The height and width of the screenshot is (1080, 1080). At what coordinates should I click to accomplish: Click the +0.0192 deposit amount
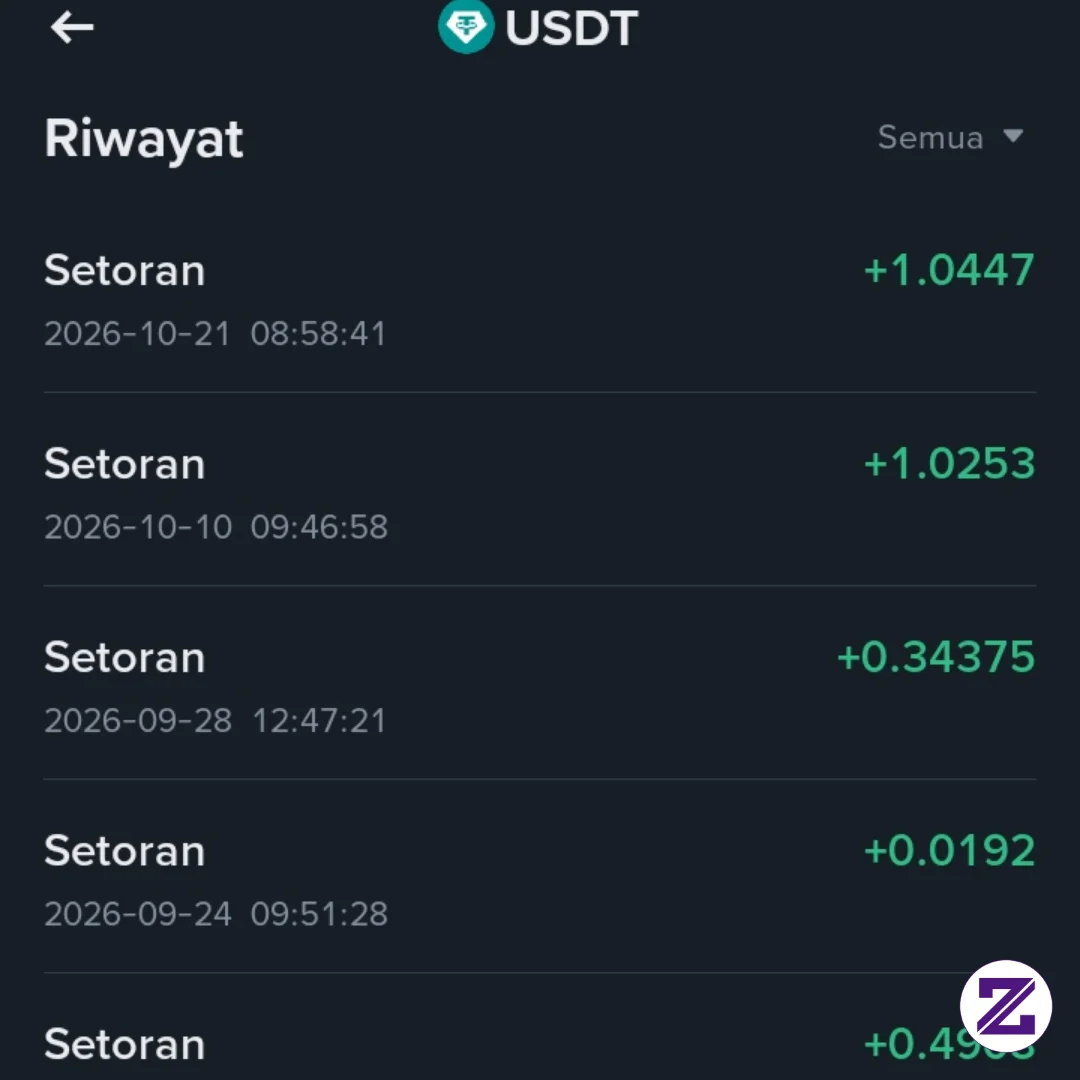click(949, 850)
